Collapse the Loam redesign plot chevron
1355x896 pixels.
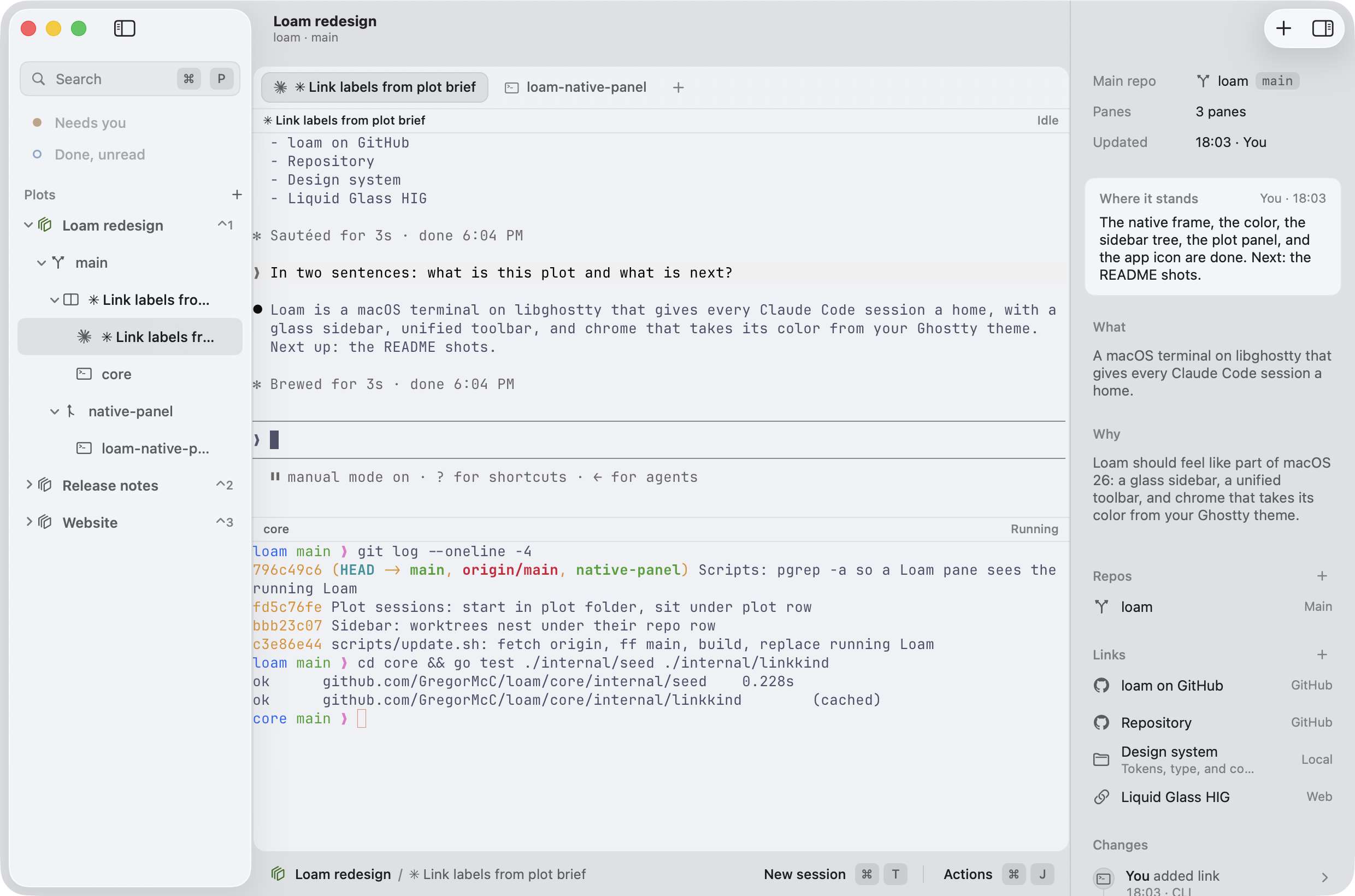click(28, 225)
